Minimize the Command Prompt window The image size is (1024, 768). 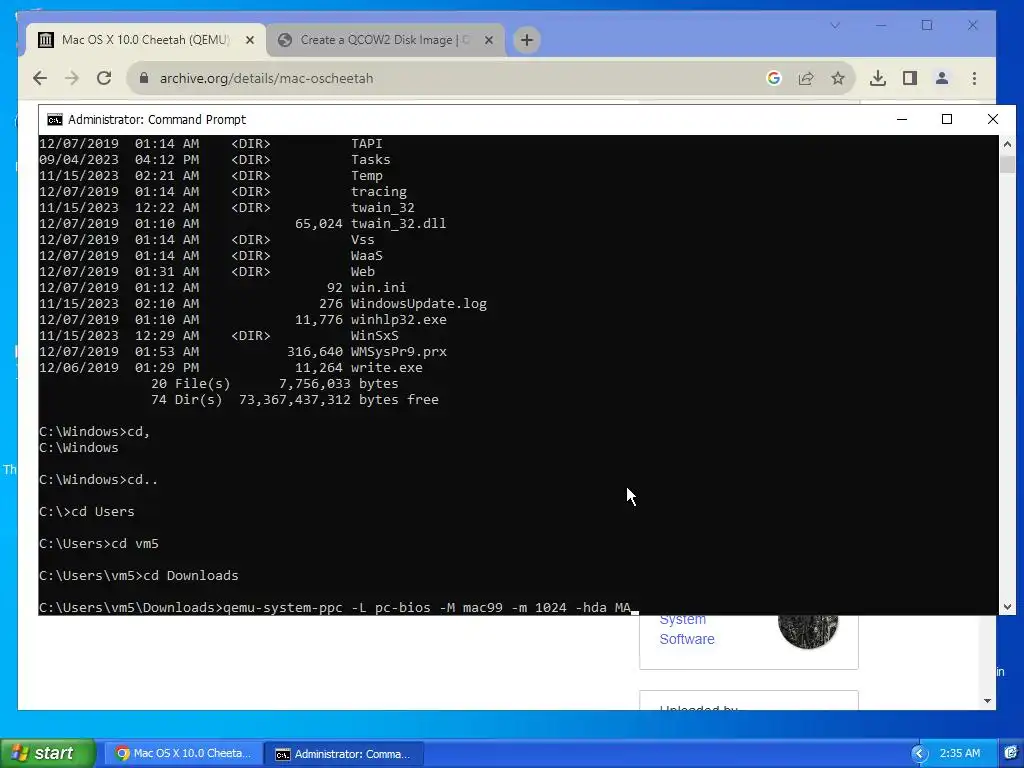pyautogui.click(x=902, y=119)
